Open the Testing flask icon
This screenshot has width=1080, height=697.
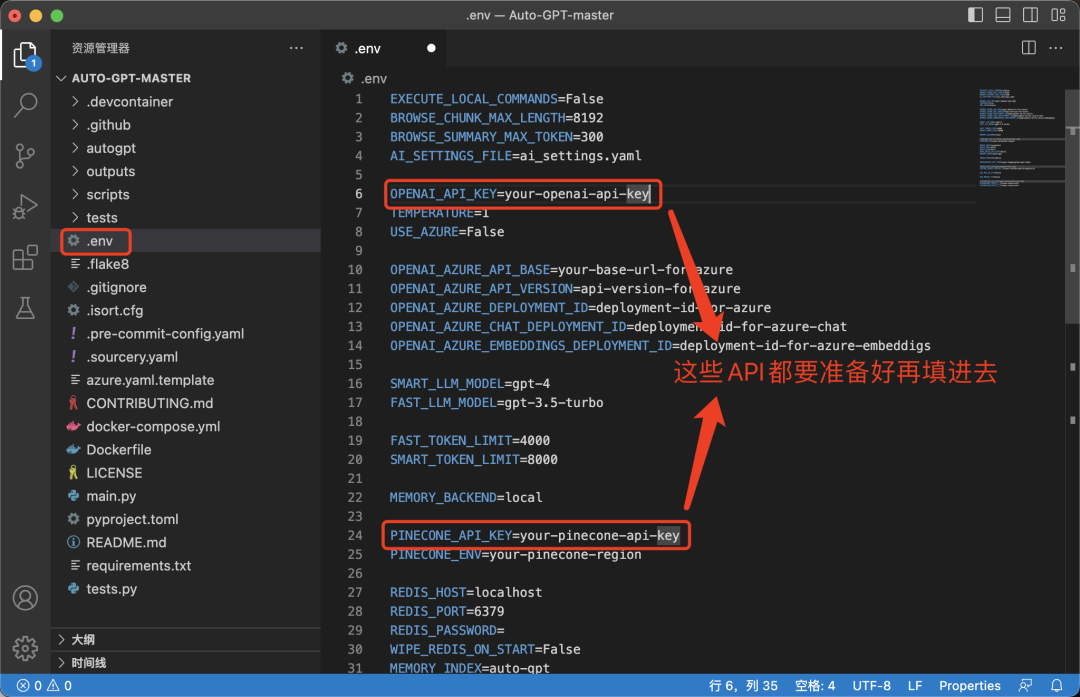25,308
